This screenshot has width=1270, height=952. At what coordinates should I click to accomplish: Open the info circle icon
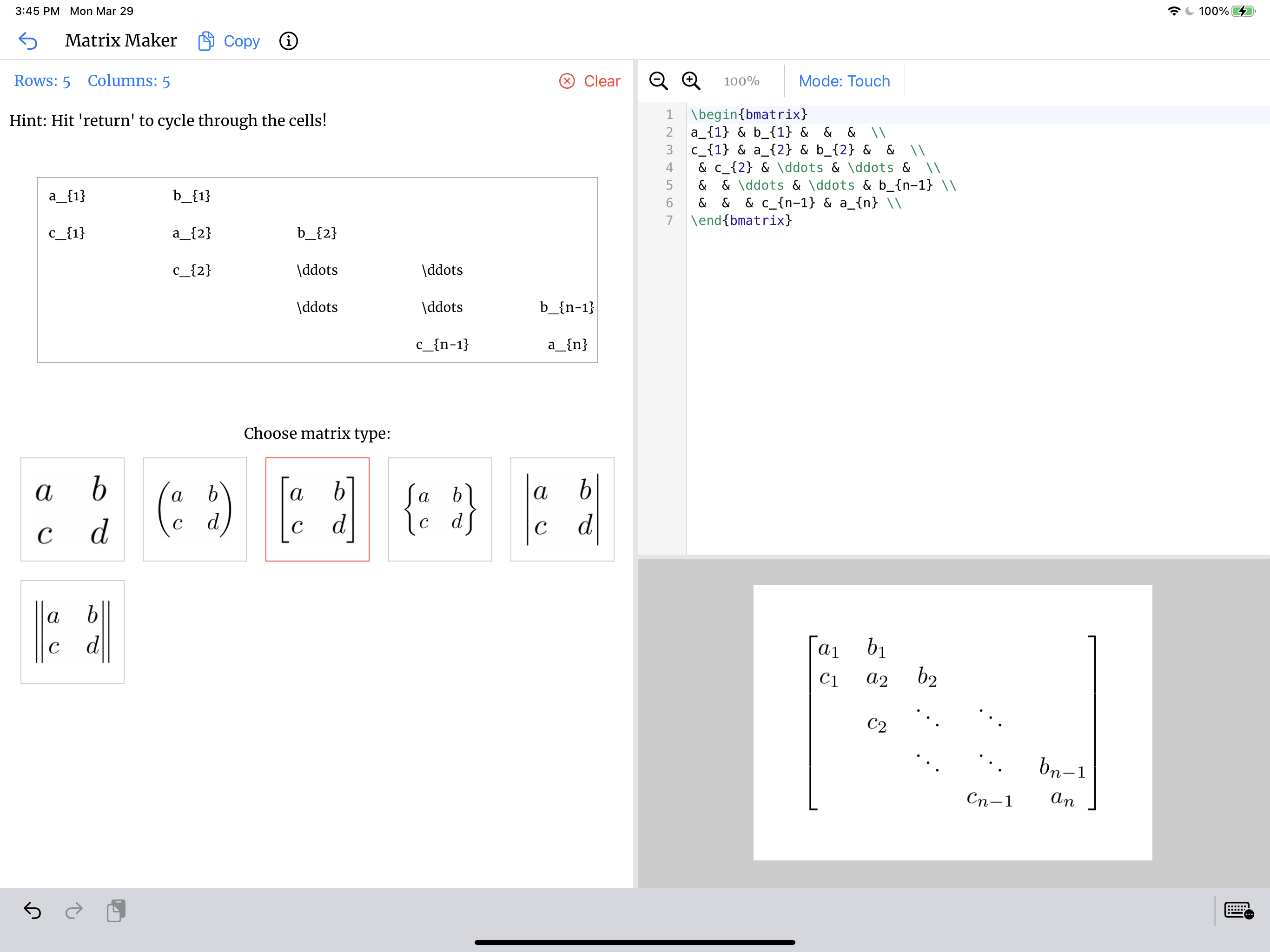pos(288,41)
